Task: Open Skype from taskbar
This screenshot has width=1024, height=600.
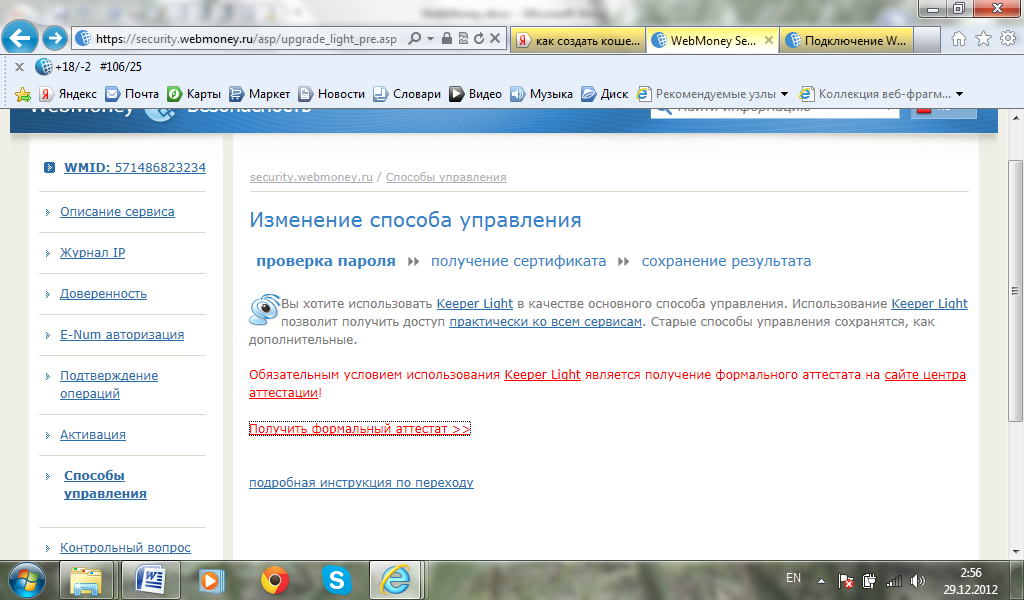Action: coord(336,580)
